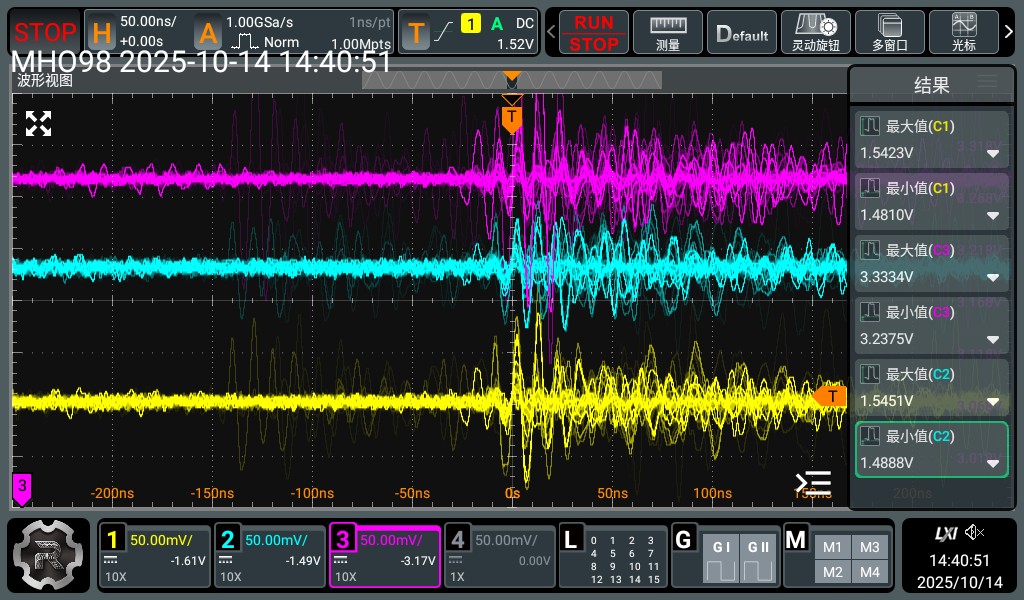
Task: Open the 光标 cursor tool
Action: (963, 32)
